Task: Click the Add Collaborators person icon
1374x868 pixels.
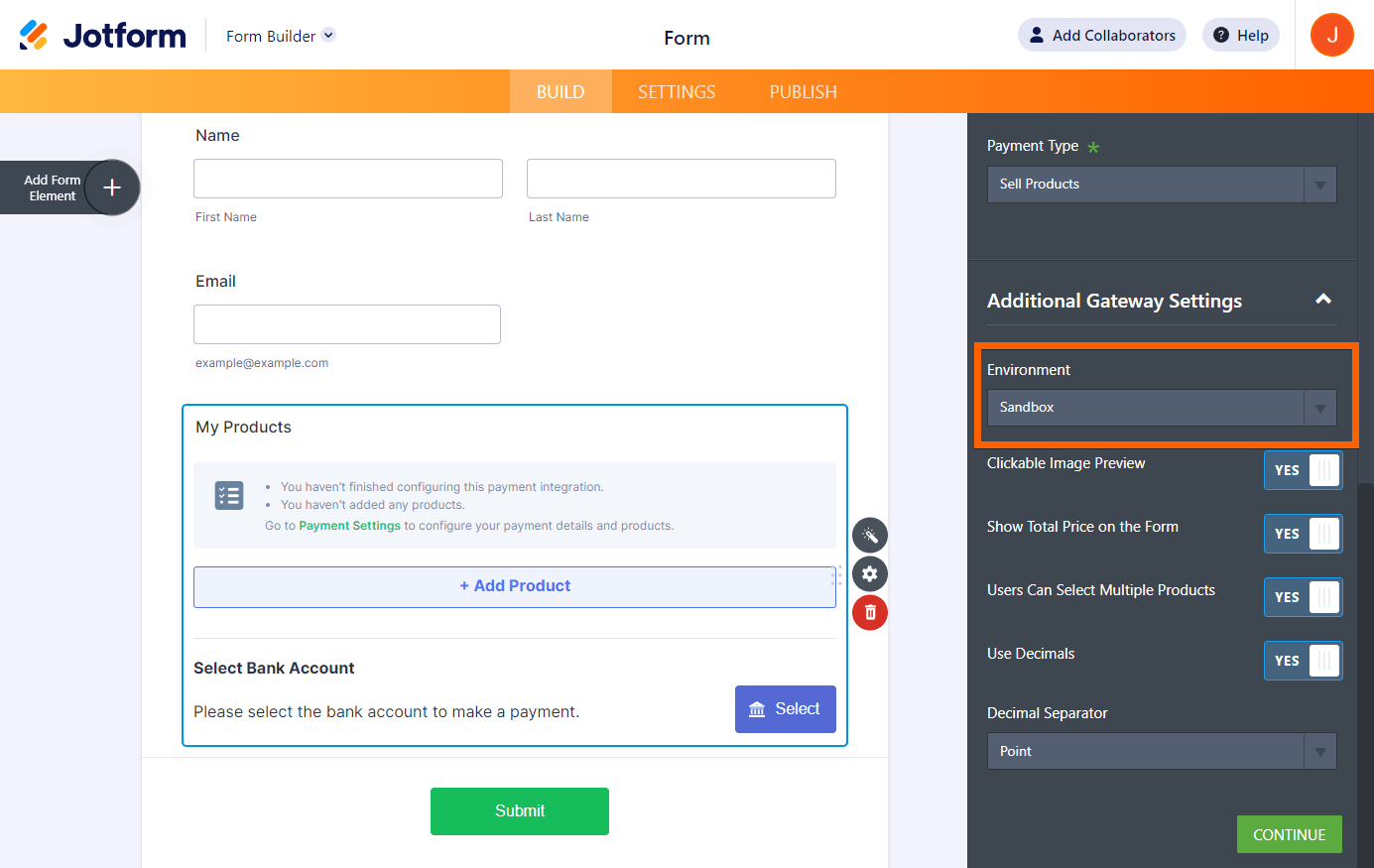Action: click(1037, 36)
